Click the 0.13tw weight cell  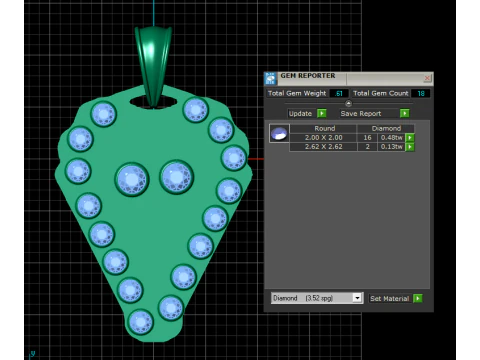tap(391, 147)
